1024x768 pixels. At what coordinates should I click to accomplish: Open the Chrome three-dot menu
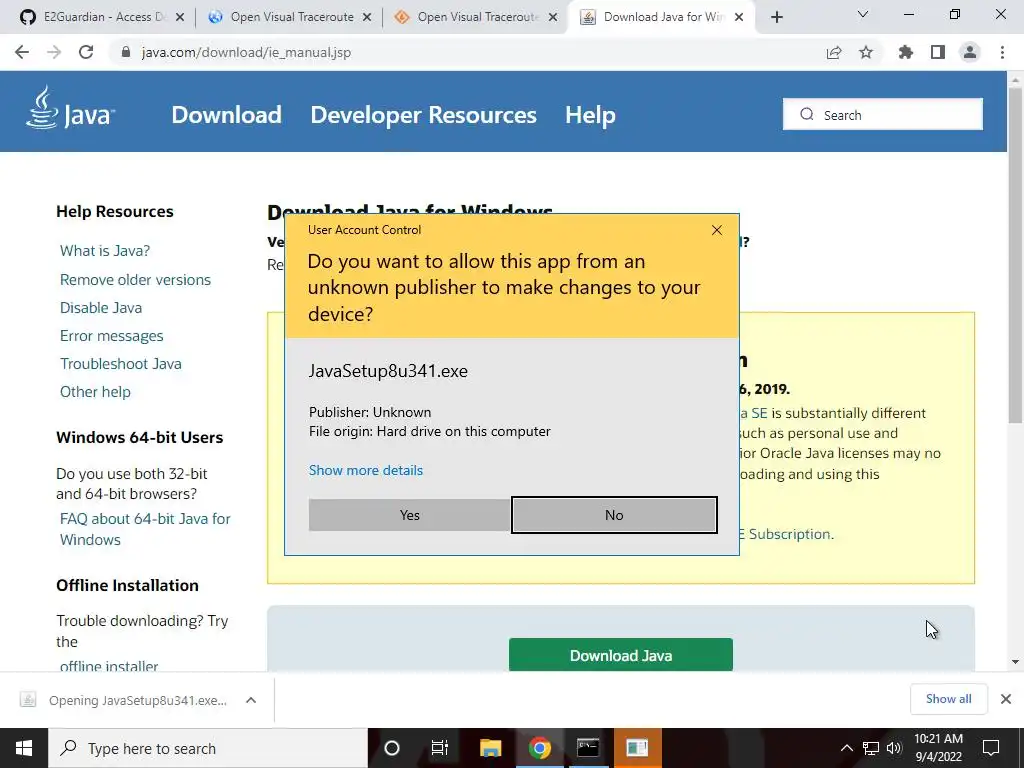(1002, 52)
